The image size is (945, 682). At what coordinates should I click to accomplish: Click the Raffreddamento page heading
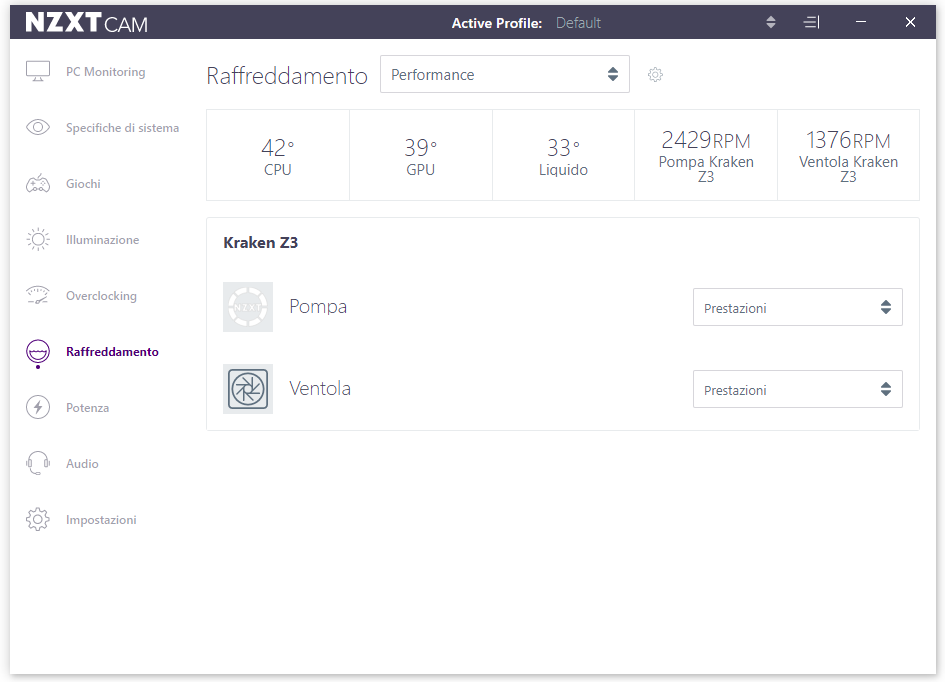point(287,76)
